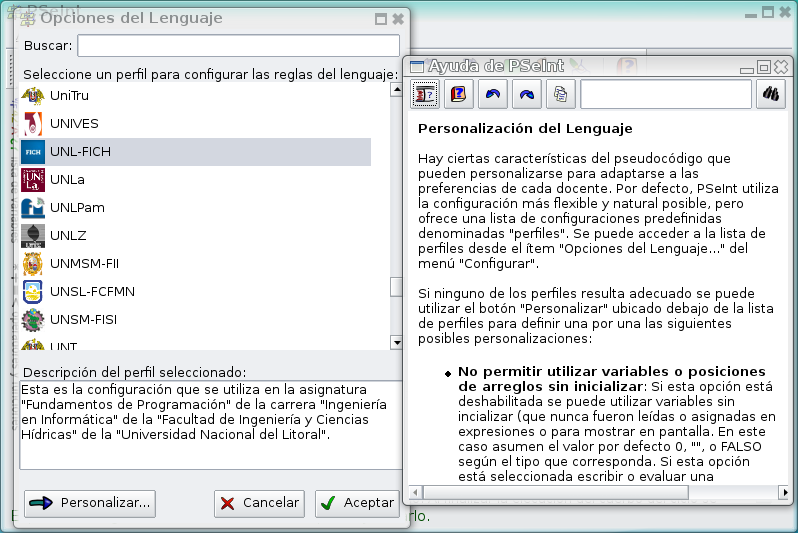Click the UNSM-FISI profile logo icon
The image size is (798, 533).
pyautogui.click(x=33, y=320)
